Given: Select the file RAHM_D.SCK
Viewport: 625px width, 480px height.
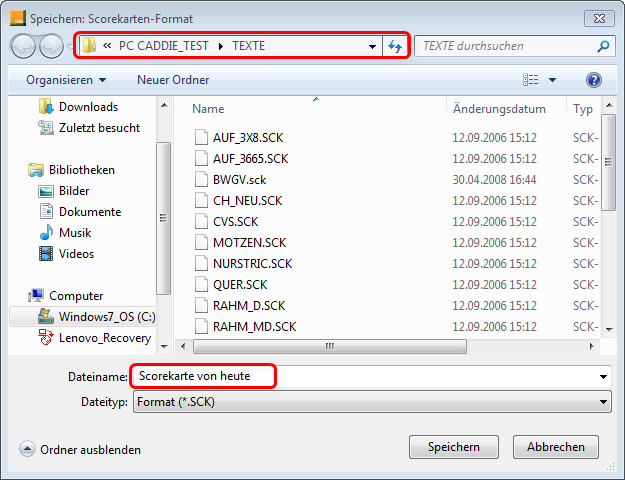Looking at the screenshot, I should pyautogui.click(x=249, y=306).
